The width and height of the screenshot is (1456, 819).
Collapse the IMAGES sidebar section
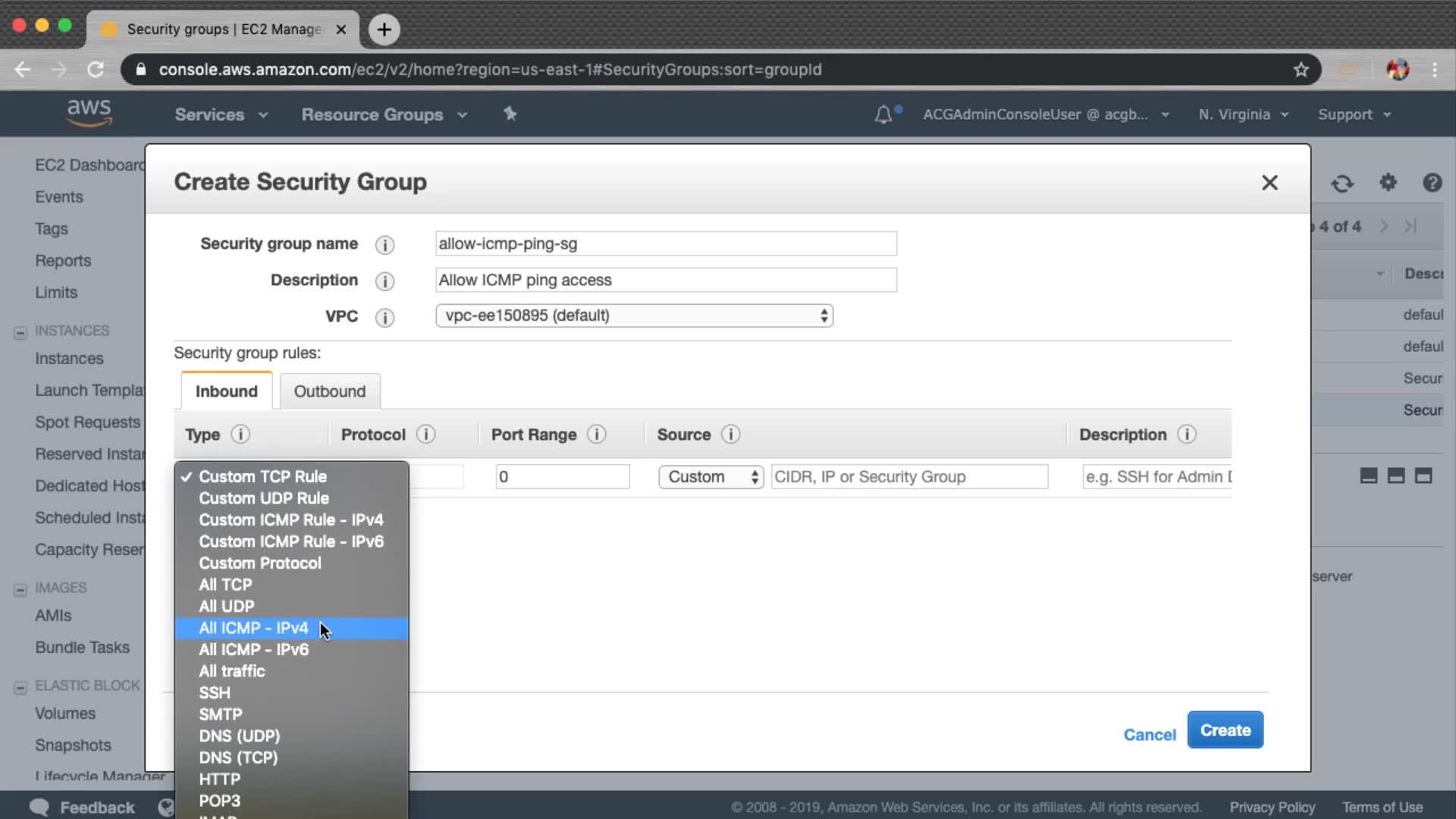pos(20,589)
